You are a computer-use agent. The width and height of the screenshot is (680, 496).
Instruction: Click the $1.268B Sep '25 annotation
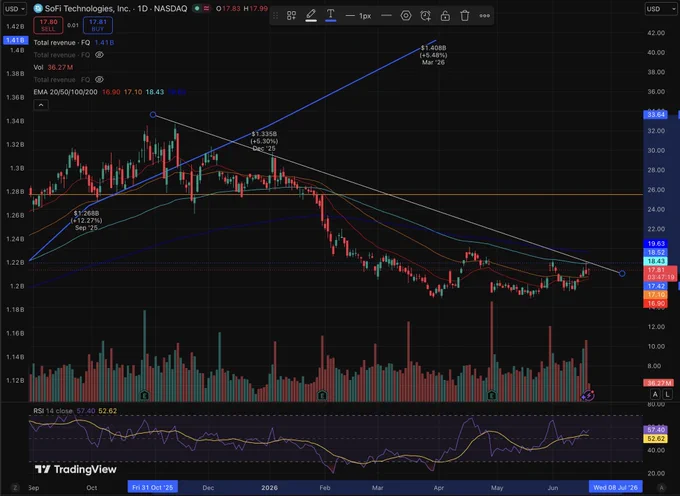(87, 220)
